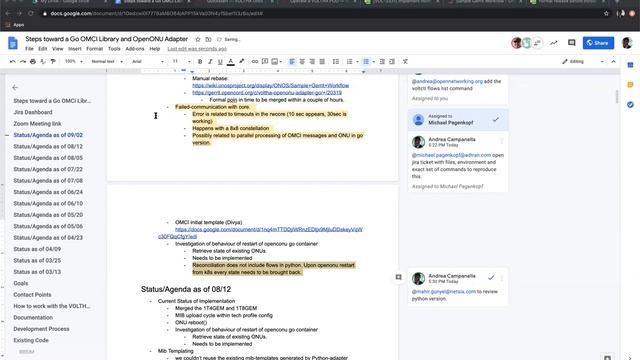640x360 pixels.
Task: Open the highlight color picker
Action: click(x=242, y=62)
